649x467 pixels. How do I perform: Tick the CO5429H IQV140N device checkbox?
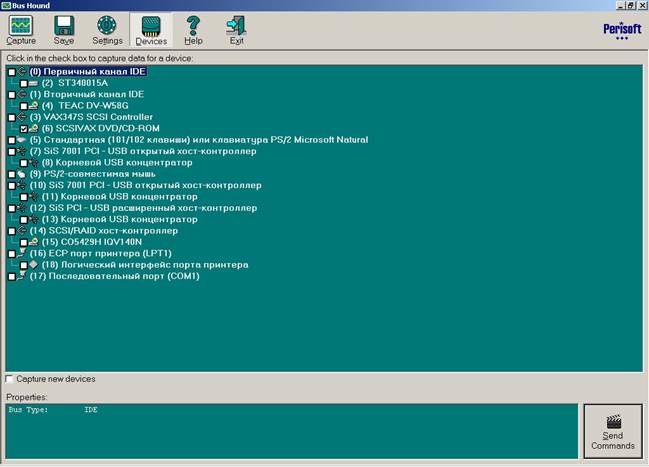tap(24, 242)
